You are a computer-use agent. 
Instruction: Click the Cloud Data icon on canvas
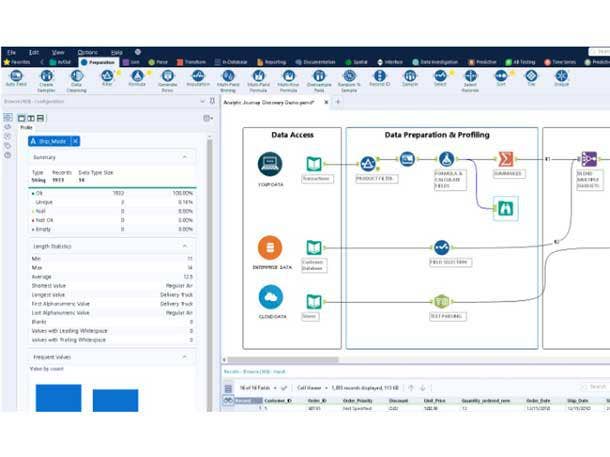point(270,297)
